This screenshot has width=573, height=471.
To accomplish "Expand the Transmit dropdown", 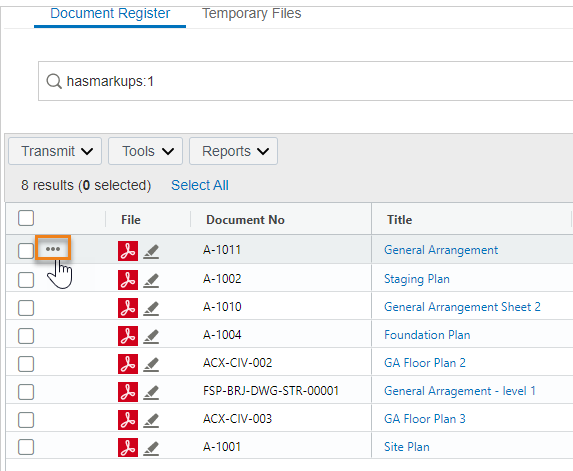I will tap(55, 151).
